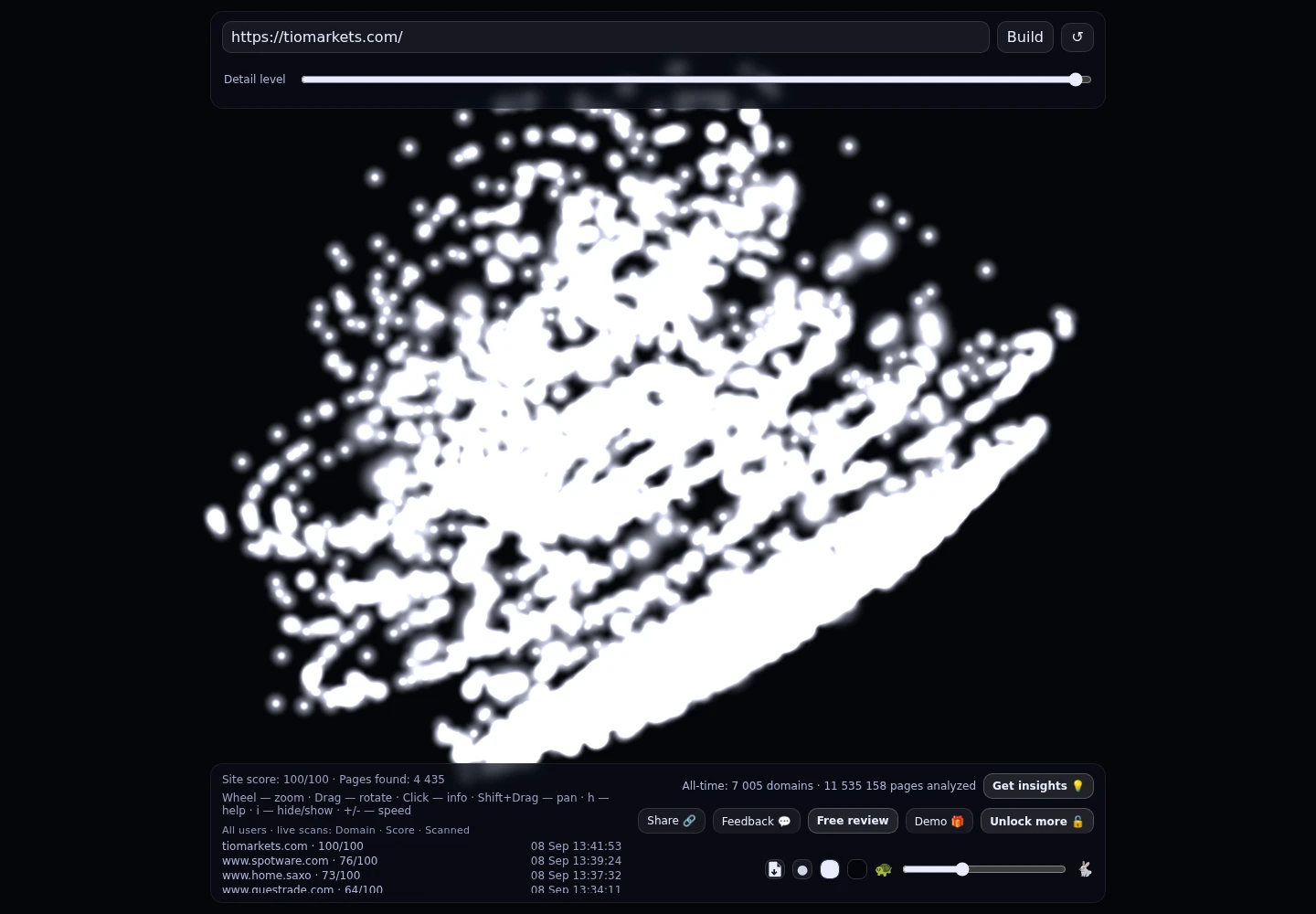Select the black color swatch

click(857, 869)
